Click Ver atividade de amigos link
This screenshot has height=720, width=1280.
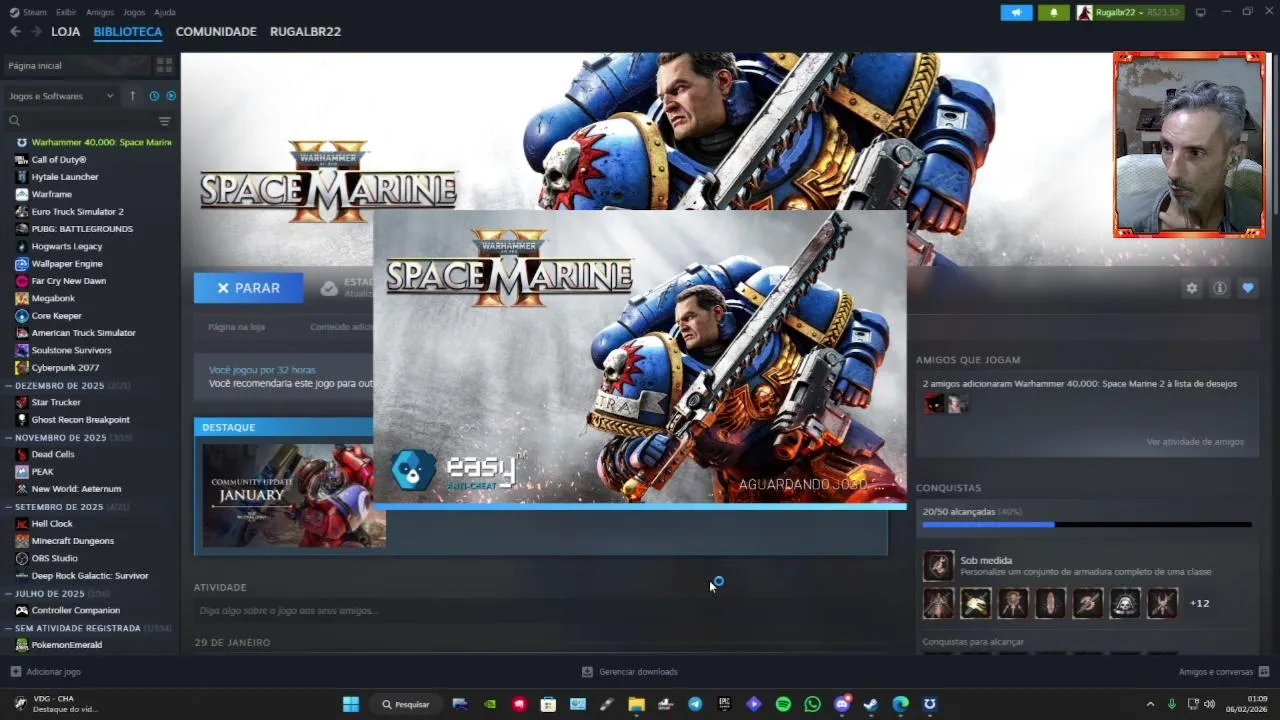[x=1195, y=442]
